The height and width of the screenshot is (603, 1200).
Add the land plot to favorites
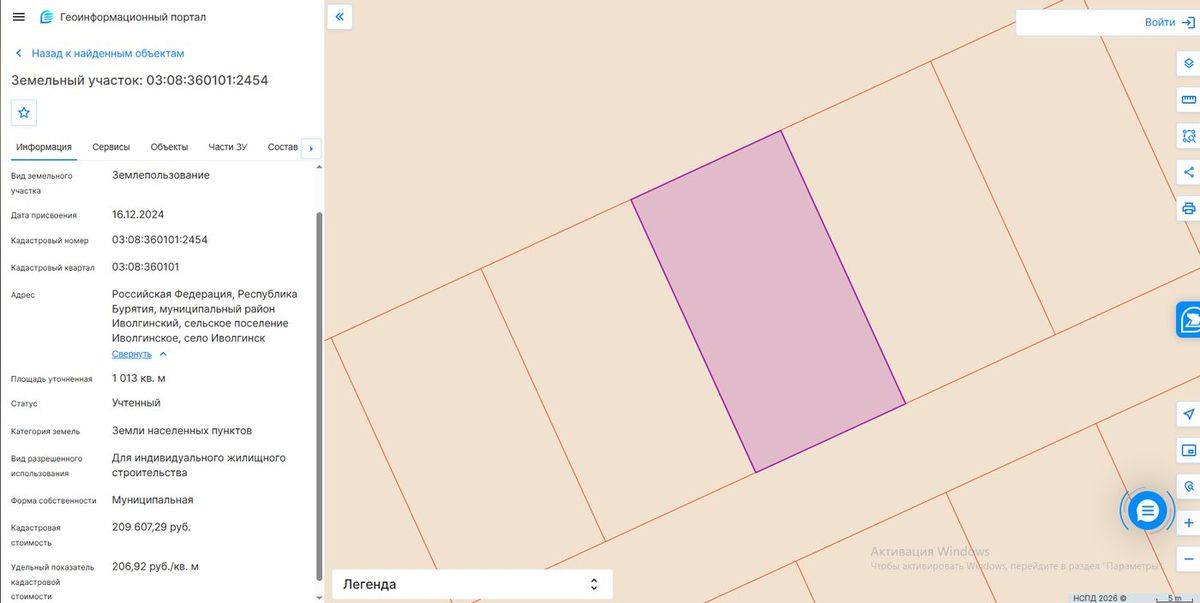click(x=24, y=112)
